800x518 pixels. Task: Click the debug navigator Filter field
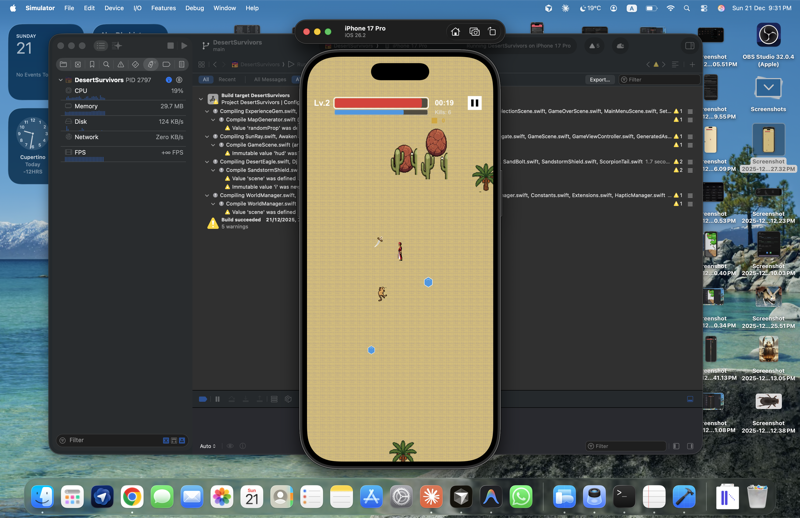tap(110, 440)
